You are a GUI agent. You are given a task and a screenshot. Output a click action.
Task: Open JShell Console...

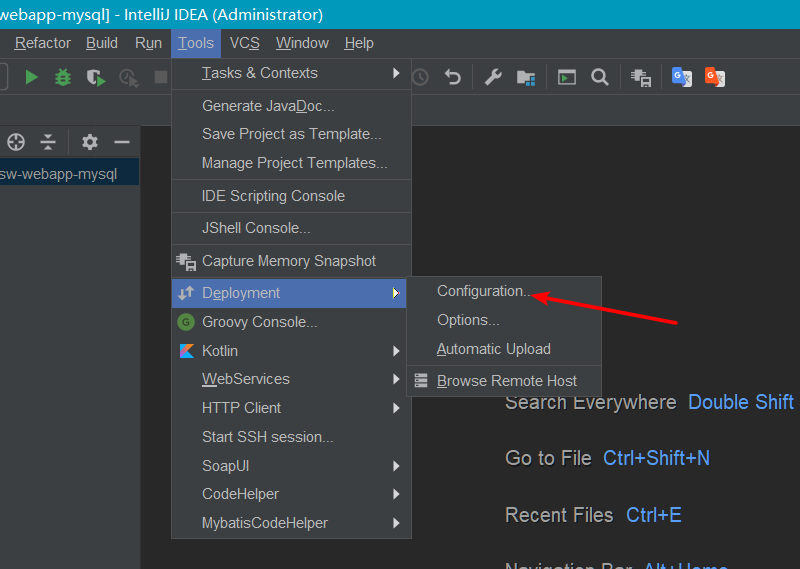pyautogui.click(x=291, y=228)
